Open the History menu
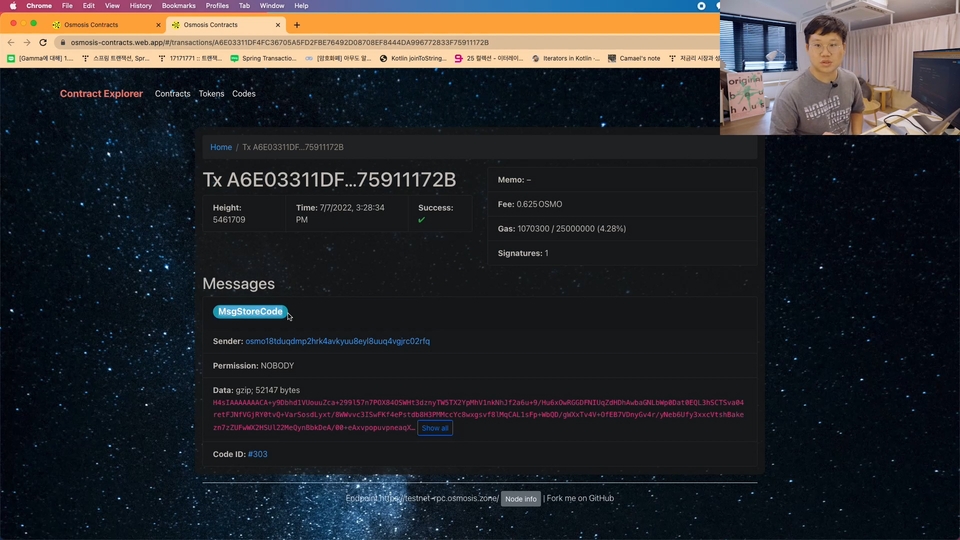The image size is (960, 540). [x=140, y=6]
